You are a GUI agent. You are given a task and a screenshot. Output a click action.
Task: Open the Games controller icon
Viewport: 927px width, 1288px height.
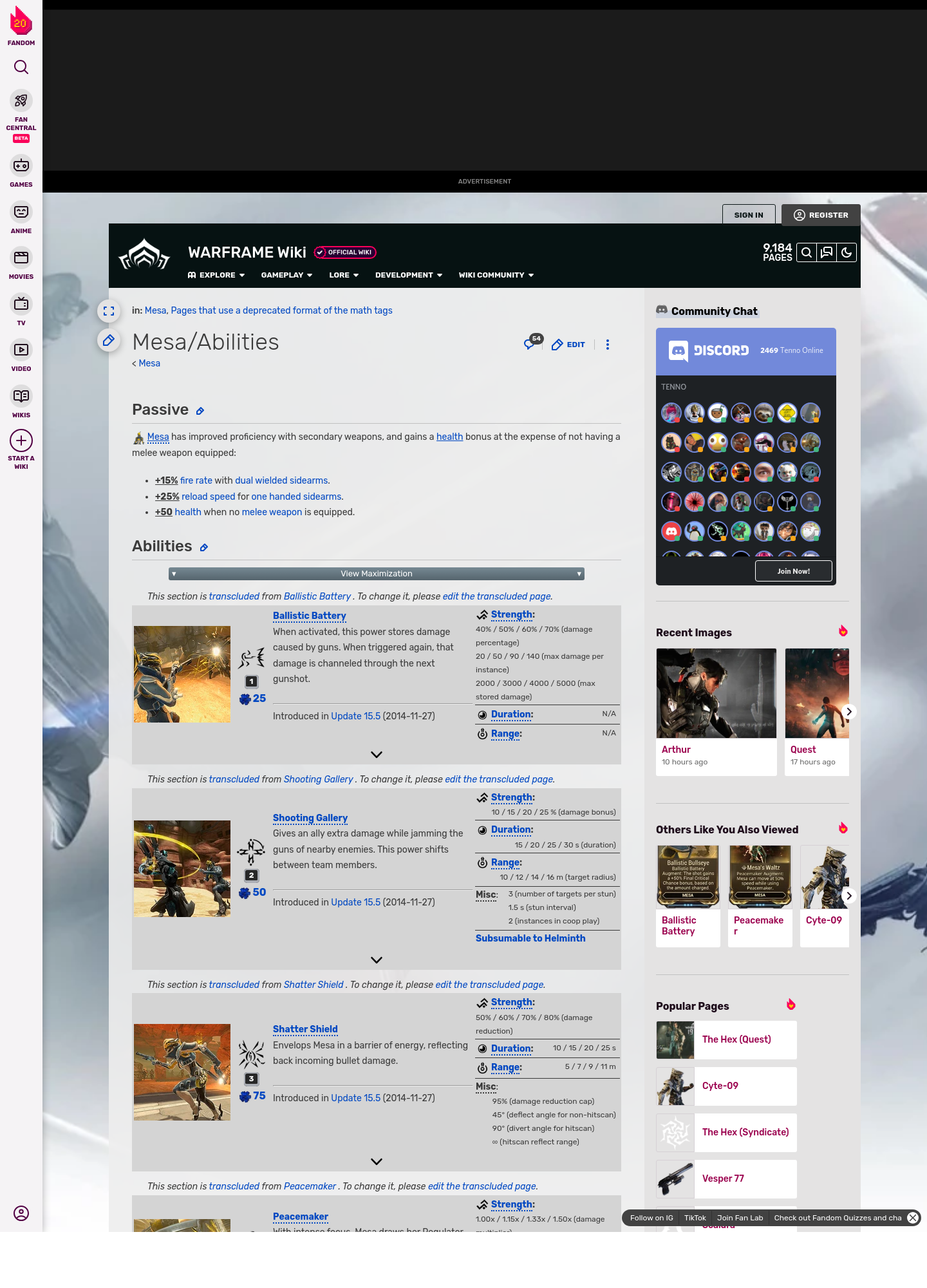(x=21, y=166)
